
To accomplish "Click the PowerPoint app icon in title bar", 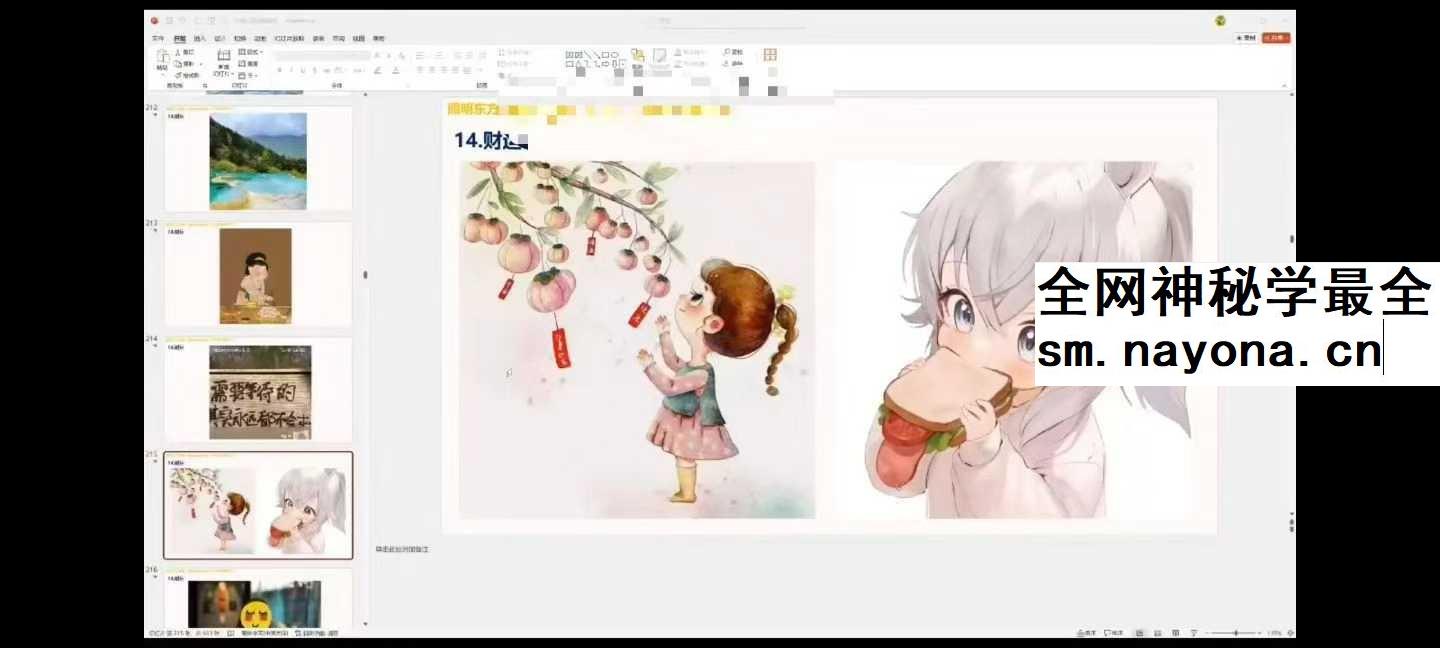I will (x=154, y=20).
